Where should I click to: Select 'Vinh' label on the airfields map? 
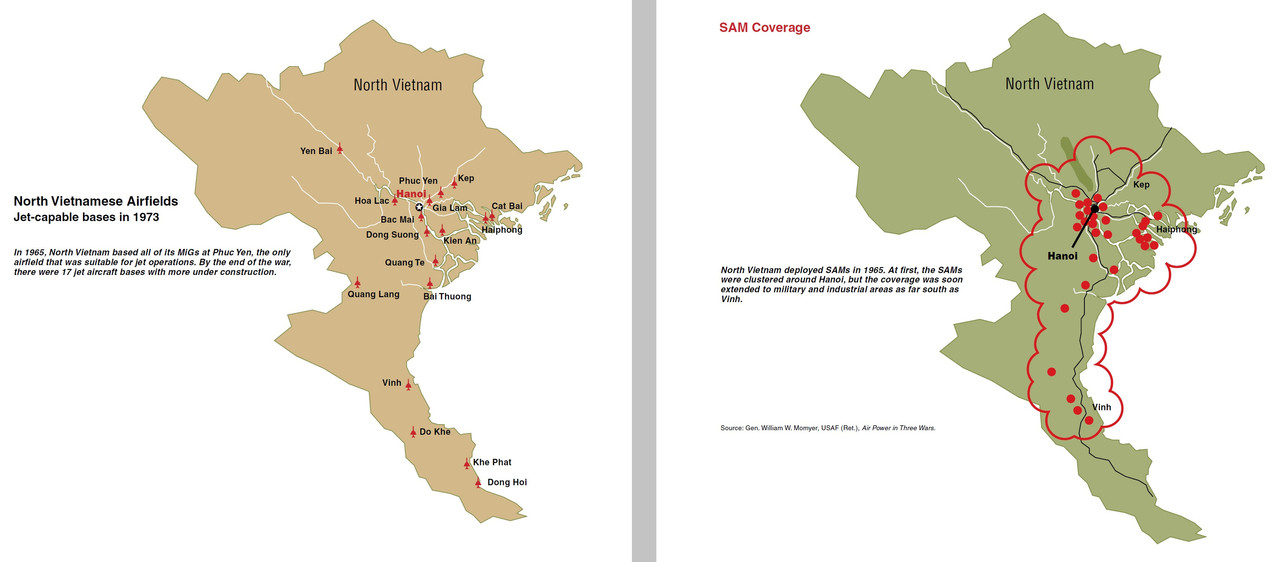pyautogui.click(x=392, y=383)
